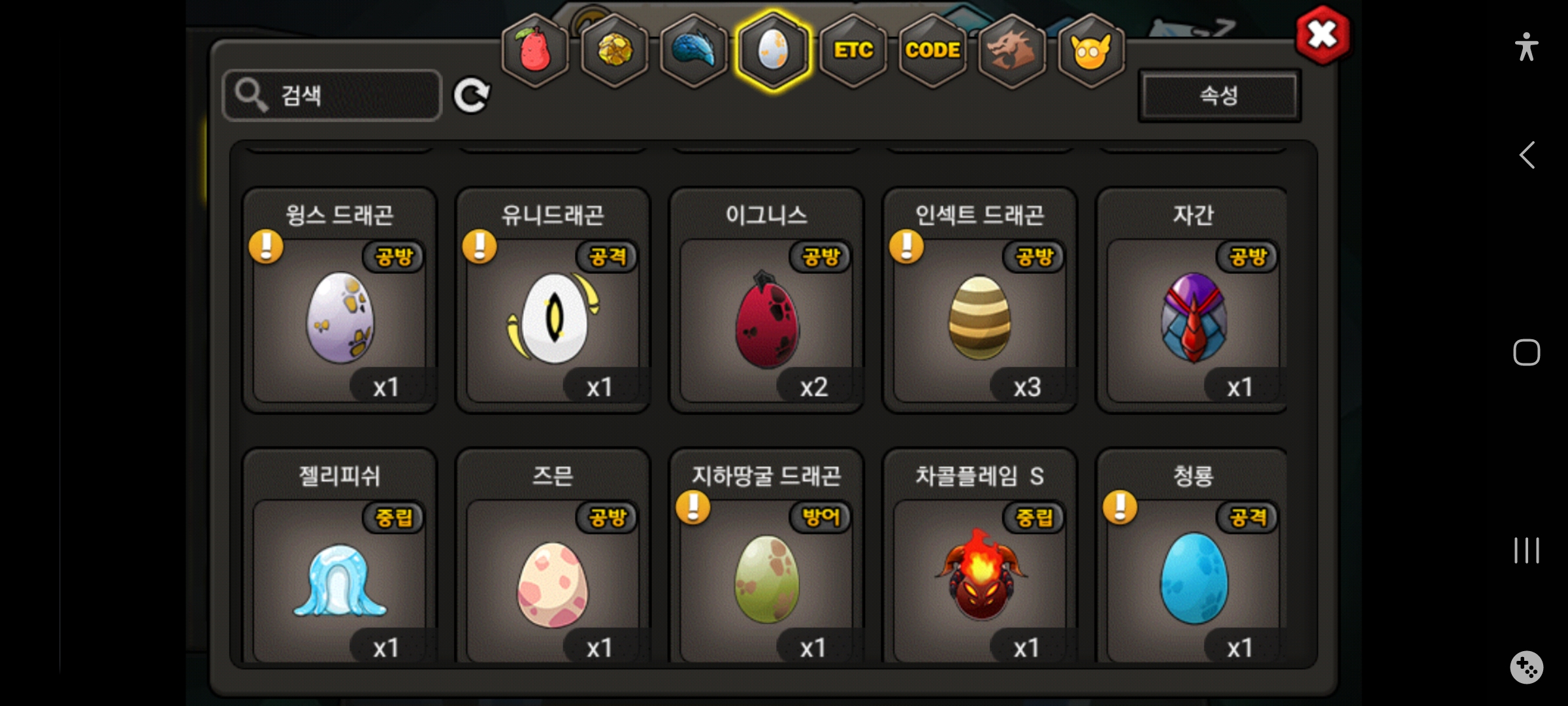The width and height of the screenshot is (1568, 706).
Task: Select the gold nugget category tab
Action: (x=614, y=50)
